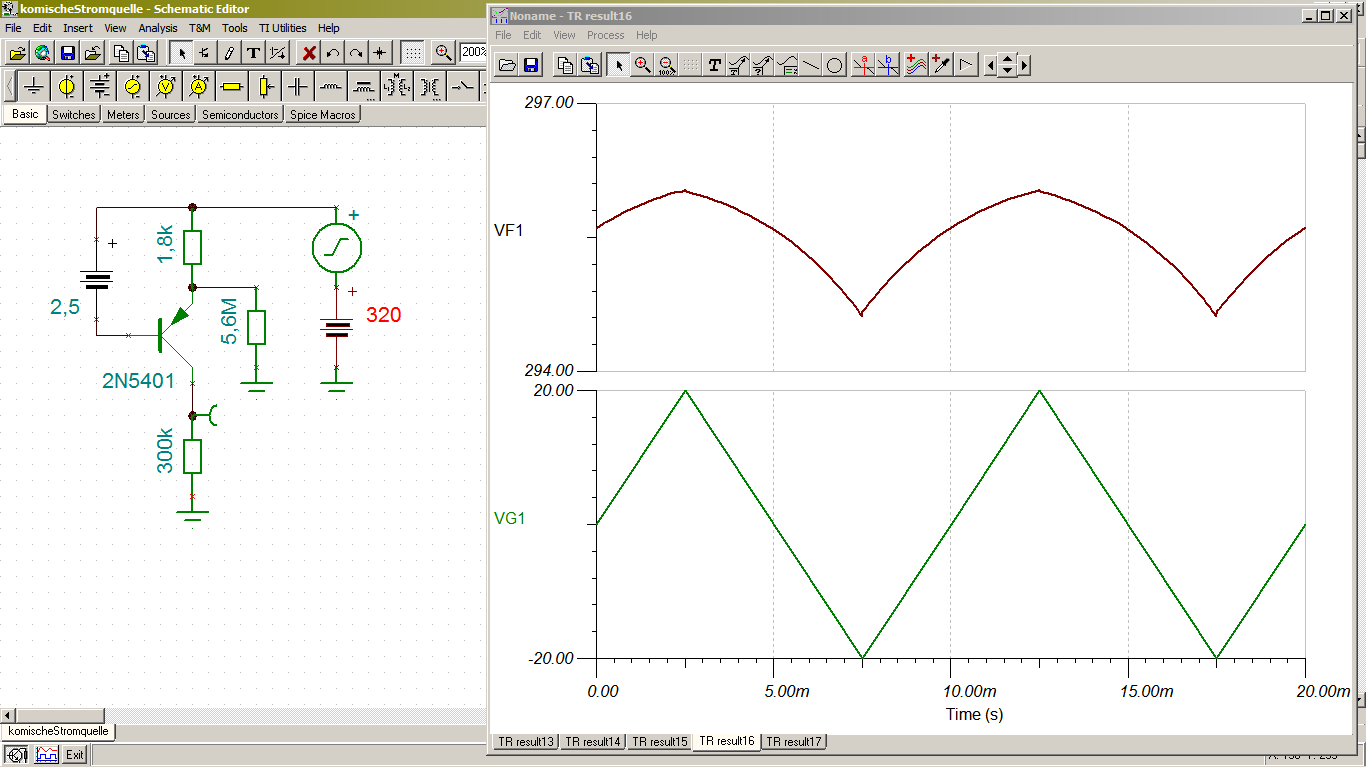Click the VF1 curve label
Viewport: 1366px width, 768px height.
tap(509, 231)
